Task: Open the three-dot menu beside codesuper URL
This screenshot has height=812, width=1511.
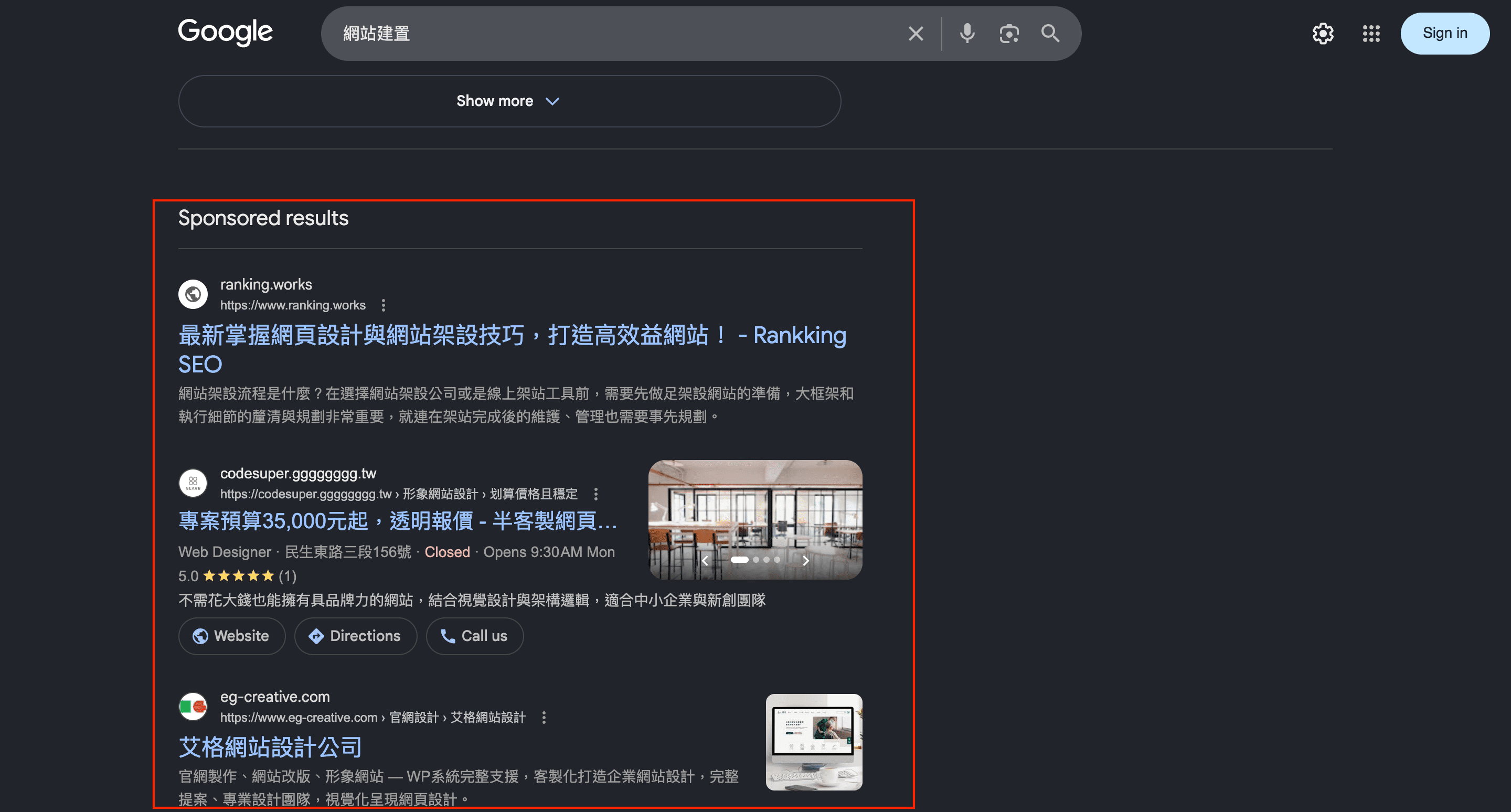Action: pyautogui.click(x=596, y=494)
